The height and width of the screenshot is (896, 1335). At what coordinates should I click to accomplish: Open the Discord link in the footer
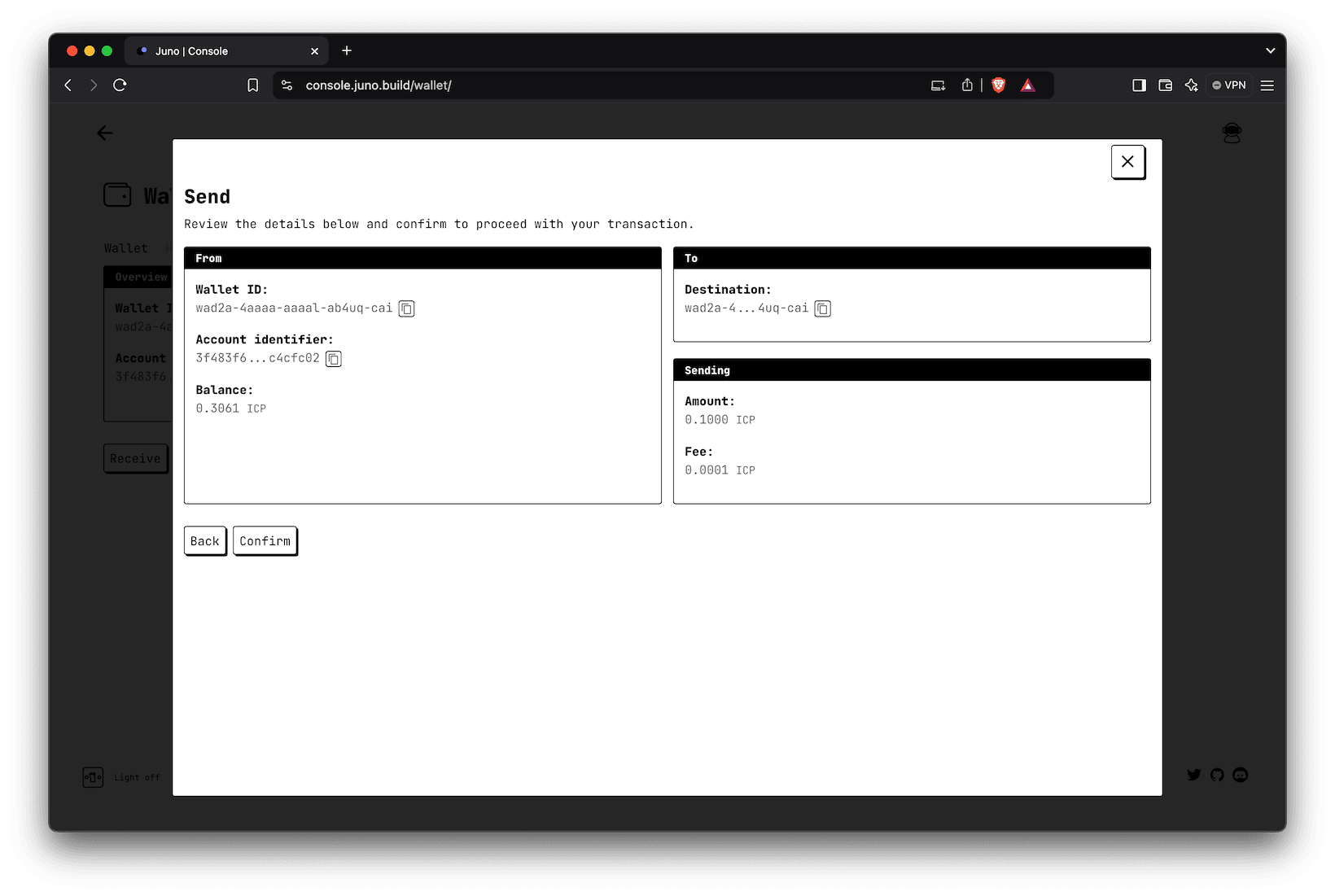pyautogui.click(x=1240, y=775)
